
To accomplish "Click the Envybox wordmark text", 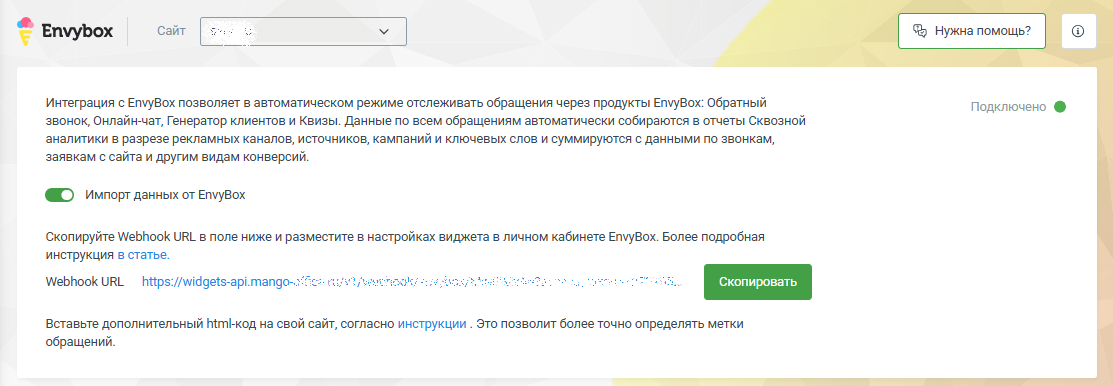I will click(77, 31).
